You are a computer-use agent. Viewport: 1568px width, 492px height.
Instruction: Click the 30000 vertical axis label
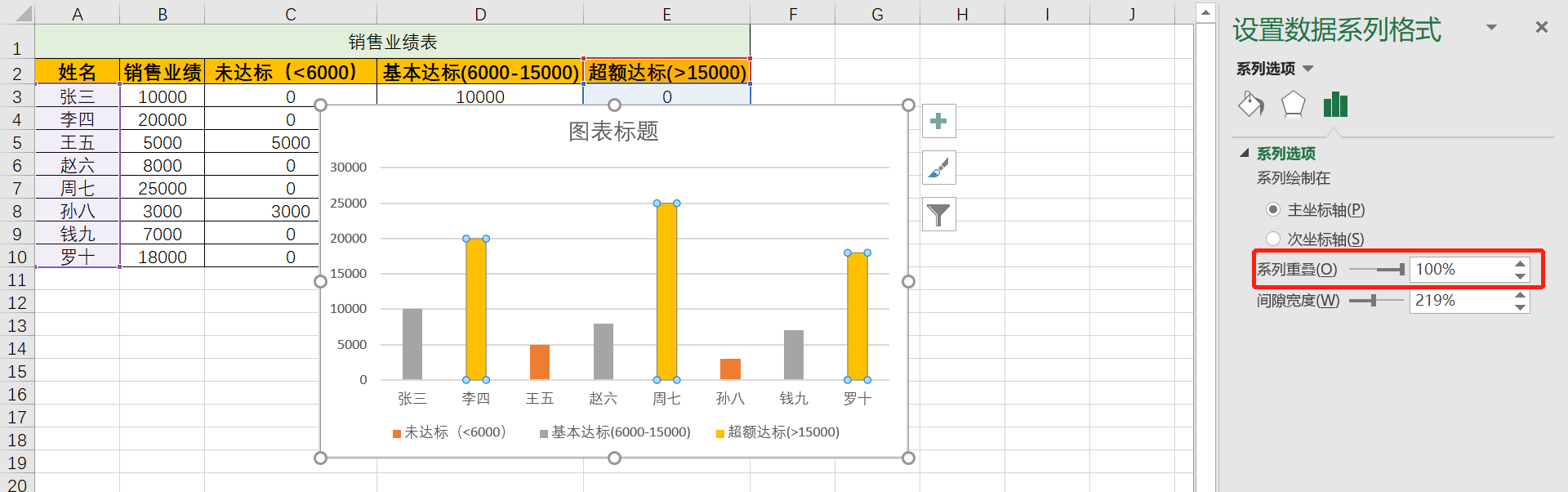tap(349, 168)
